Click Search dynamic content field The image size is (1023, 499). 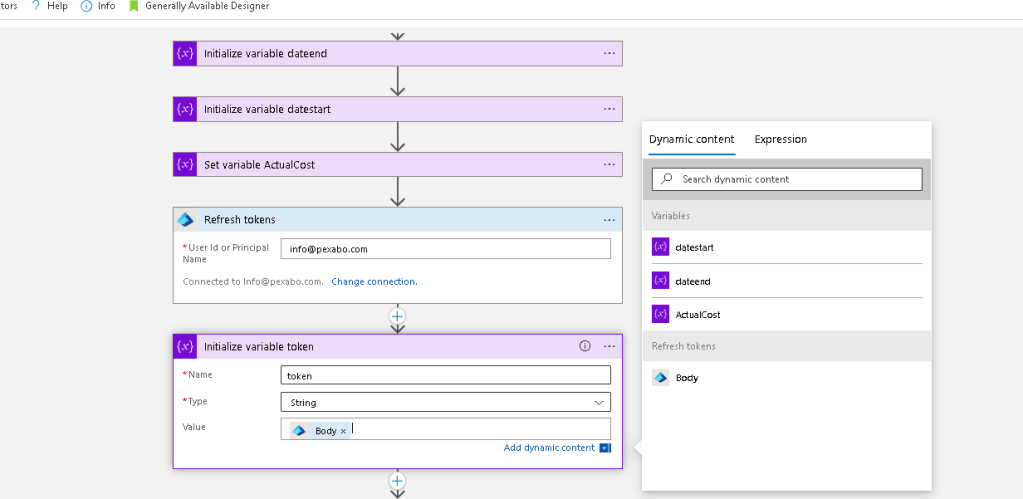[787, 179]
